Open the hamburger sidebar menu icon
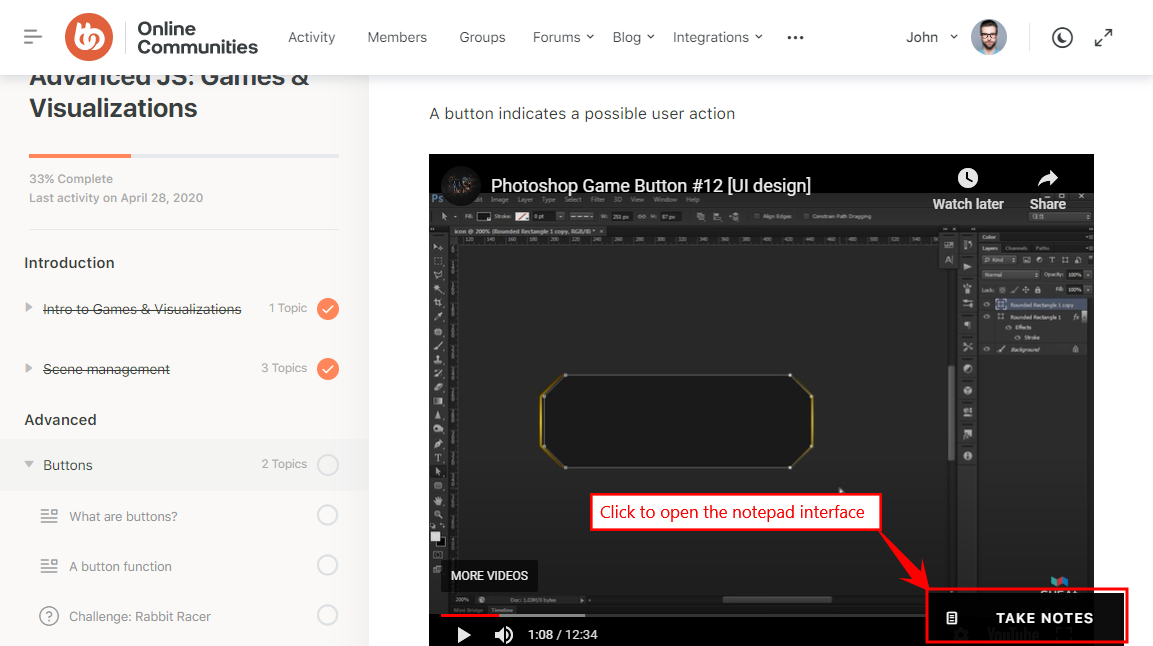 pyautogui.click(x=32, y=37)
